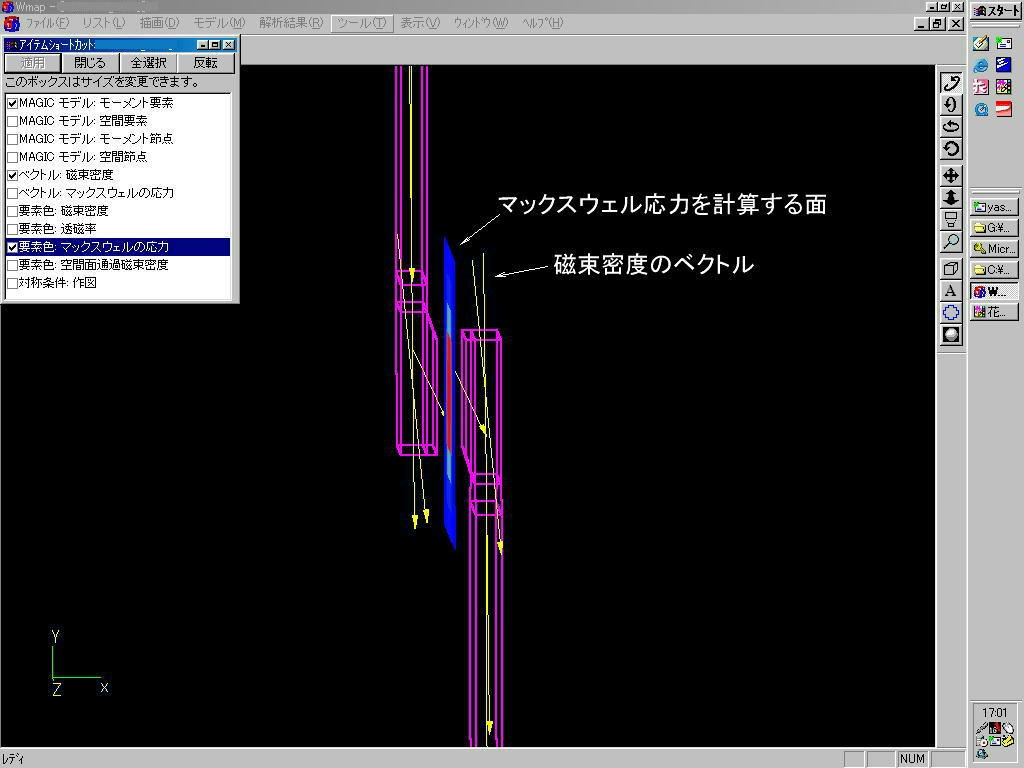Click the colorful 花 filmstrip quick launch icon
1024x768 pixels.
(1004, 87)
